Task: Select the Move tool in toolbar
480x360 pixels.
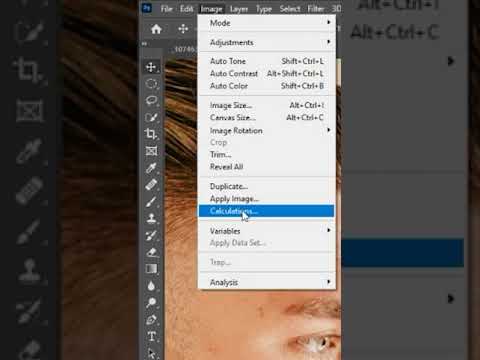Action: pyautogui.click(x=151, y=67)
